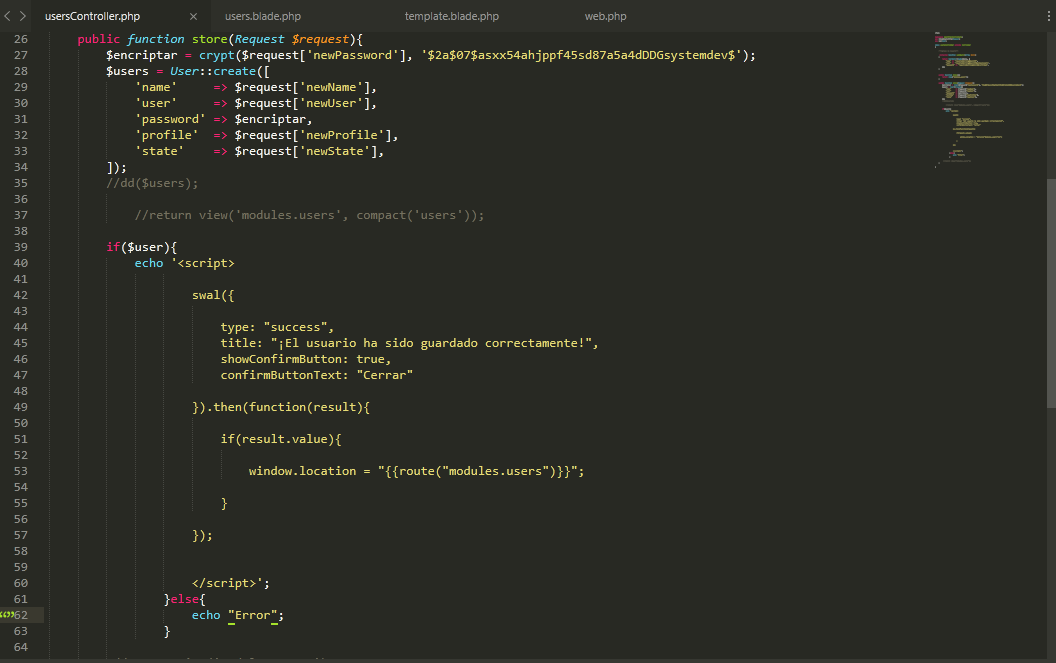This screenshot has height=663, width=1056.
Task: Click showConfirmButton: true
Action: tap(306, 359)
